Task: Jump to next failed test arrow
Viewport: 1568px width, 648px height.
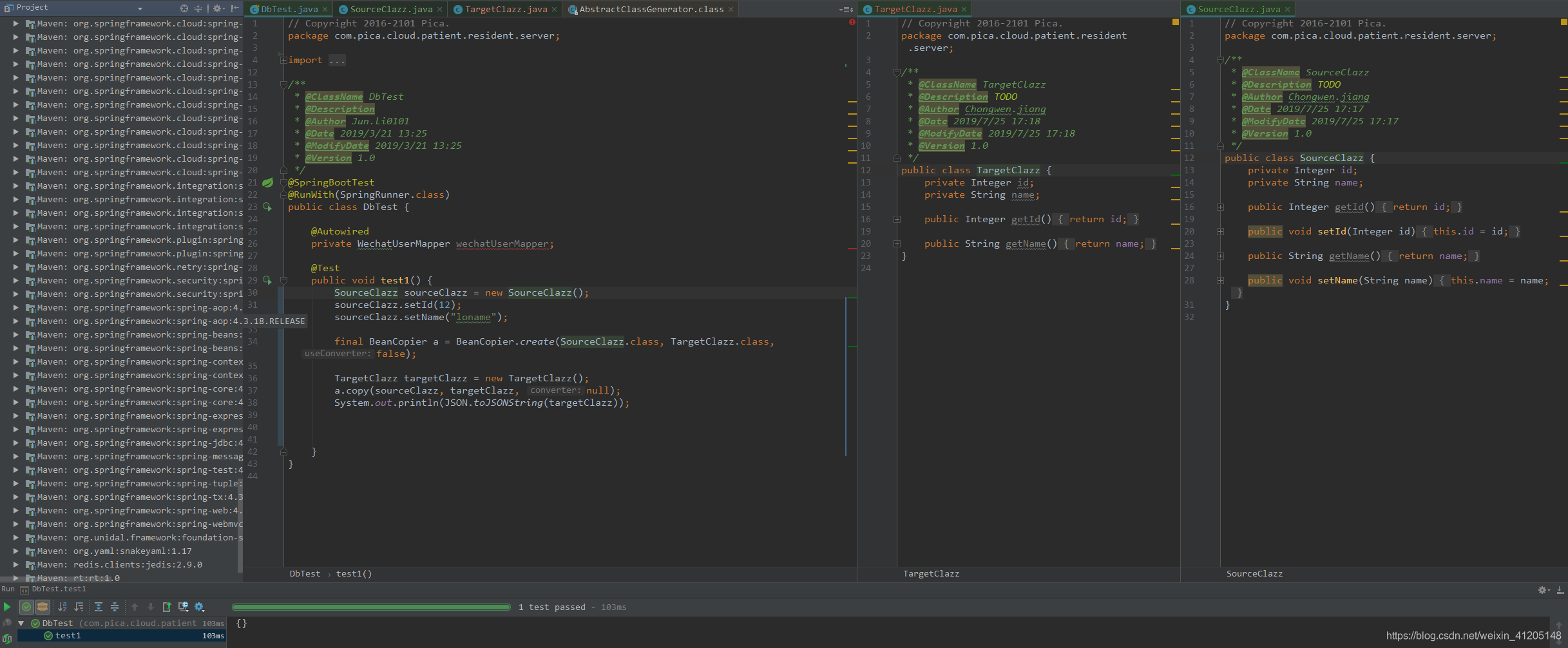Action: (151, 607)
